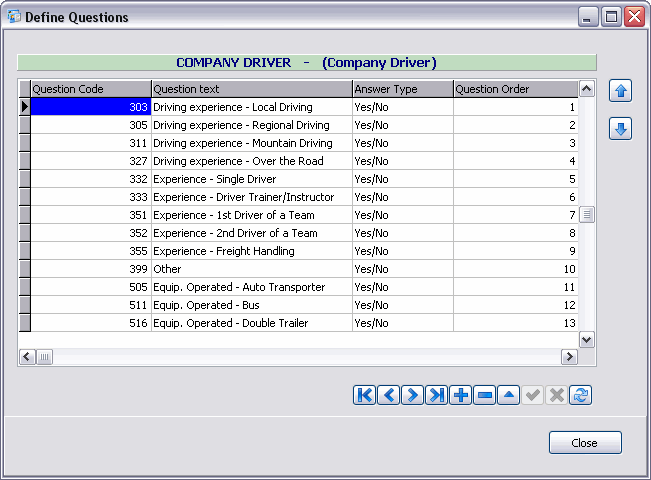
Task: Click the edit record triangle button
Action: [508, 395]
